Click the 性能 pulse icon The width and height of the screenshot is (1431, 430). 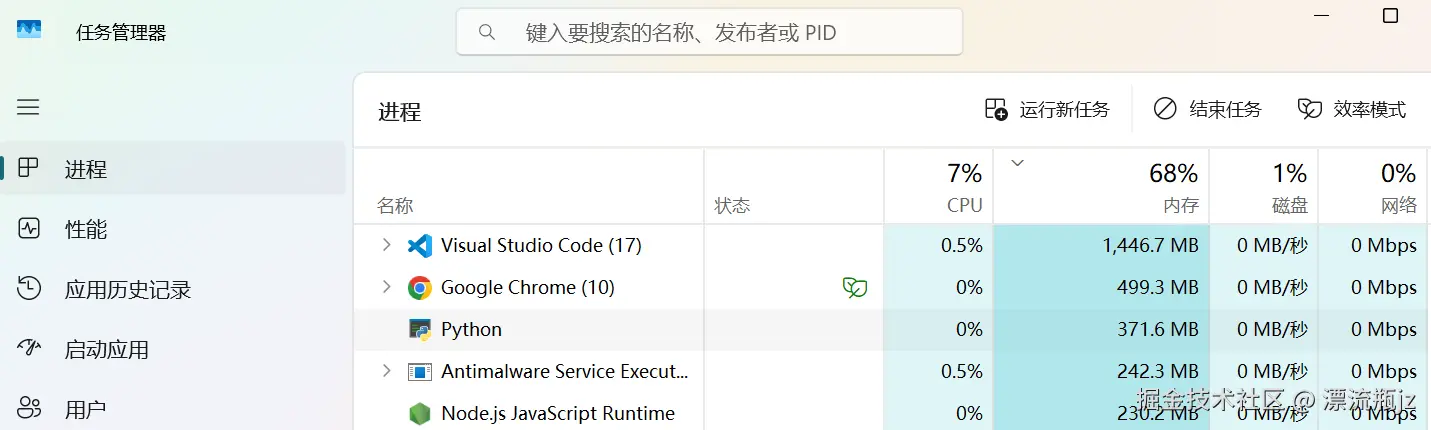29,228
